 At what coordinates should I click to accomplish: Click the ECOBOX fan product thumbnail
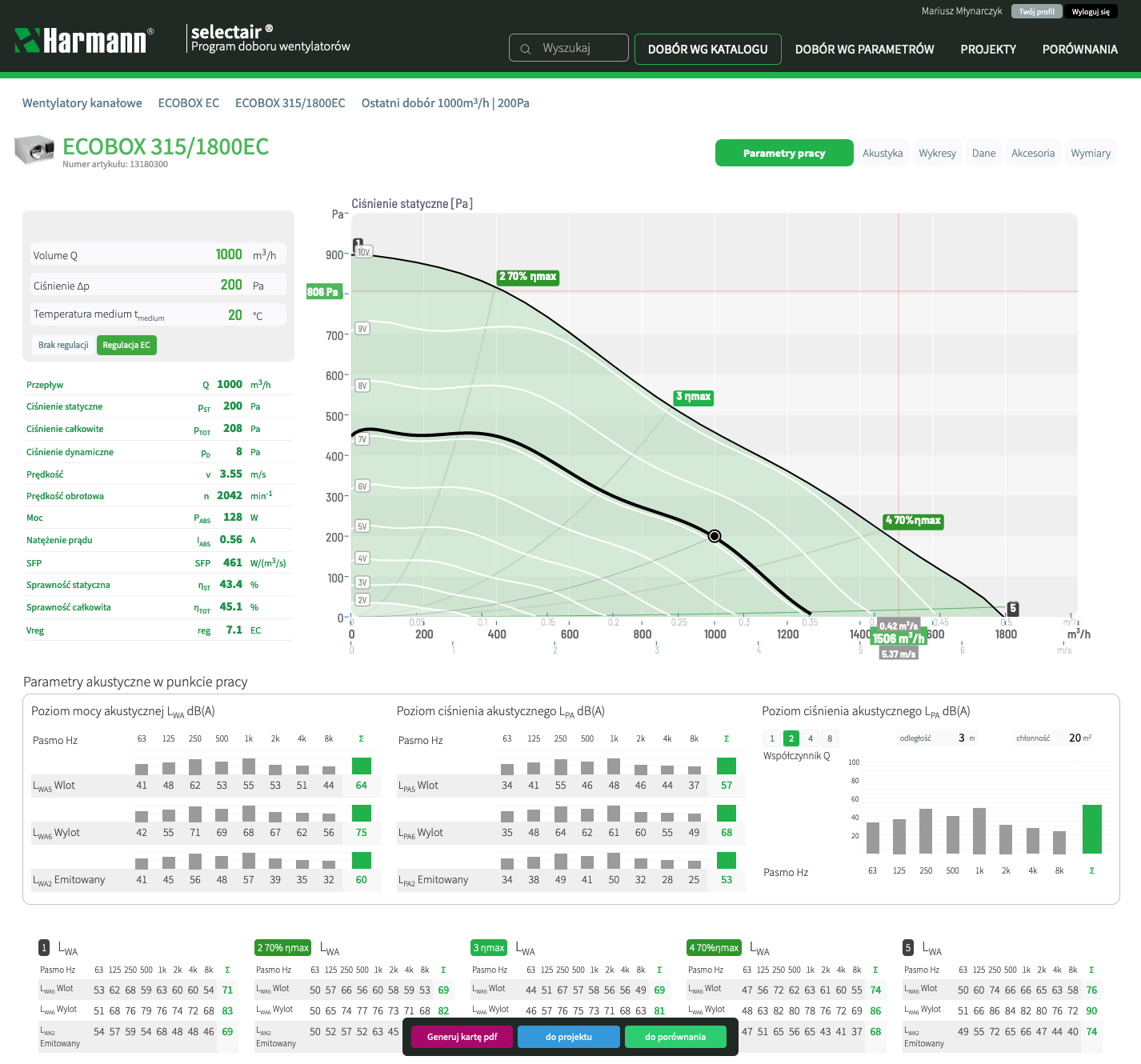[34, 150]
